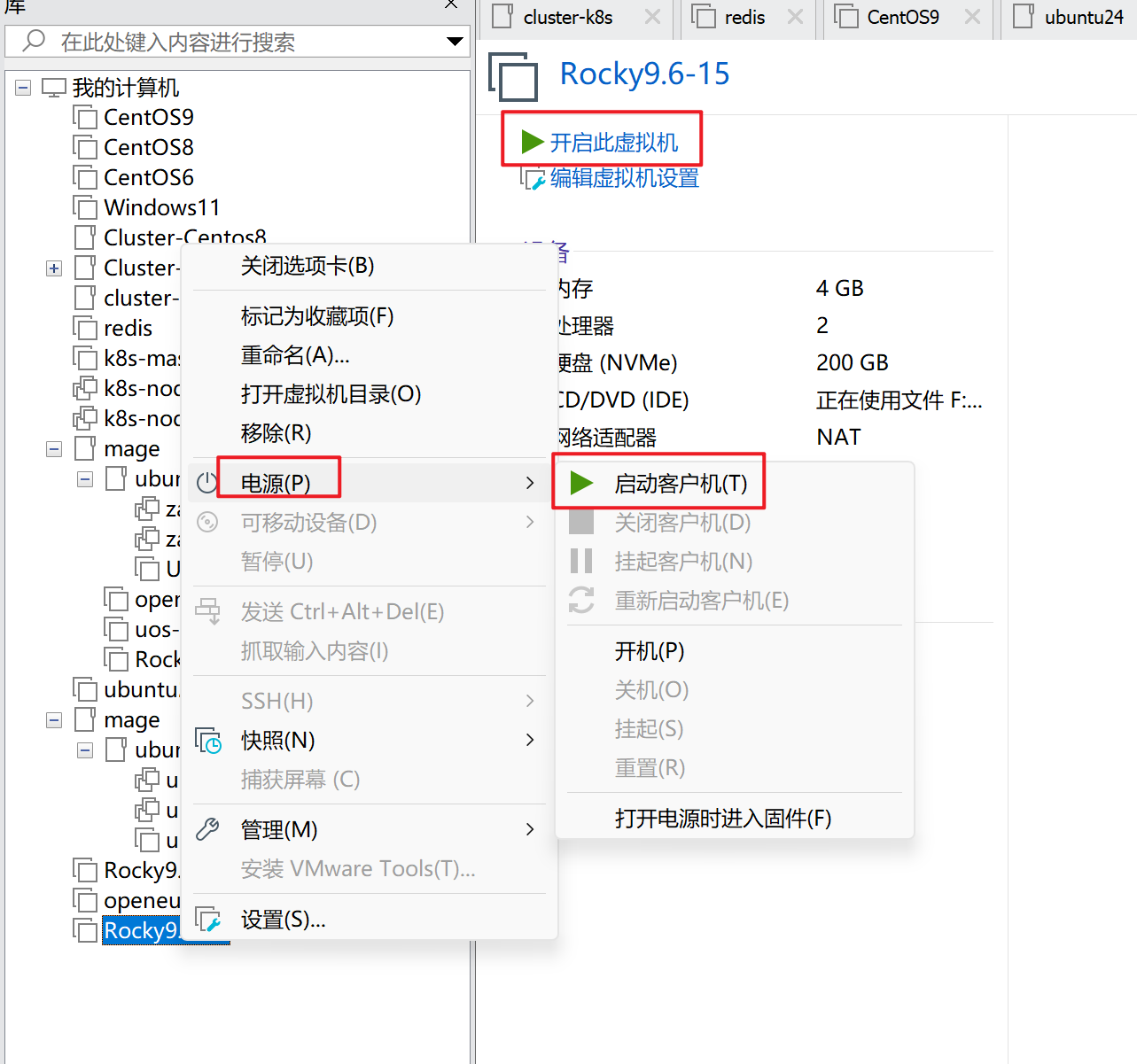Switch to the redis tab
Viewport: 1137px width, 1064px height.
pos(744,18)
